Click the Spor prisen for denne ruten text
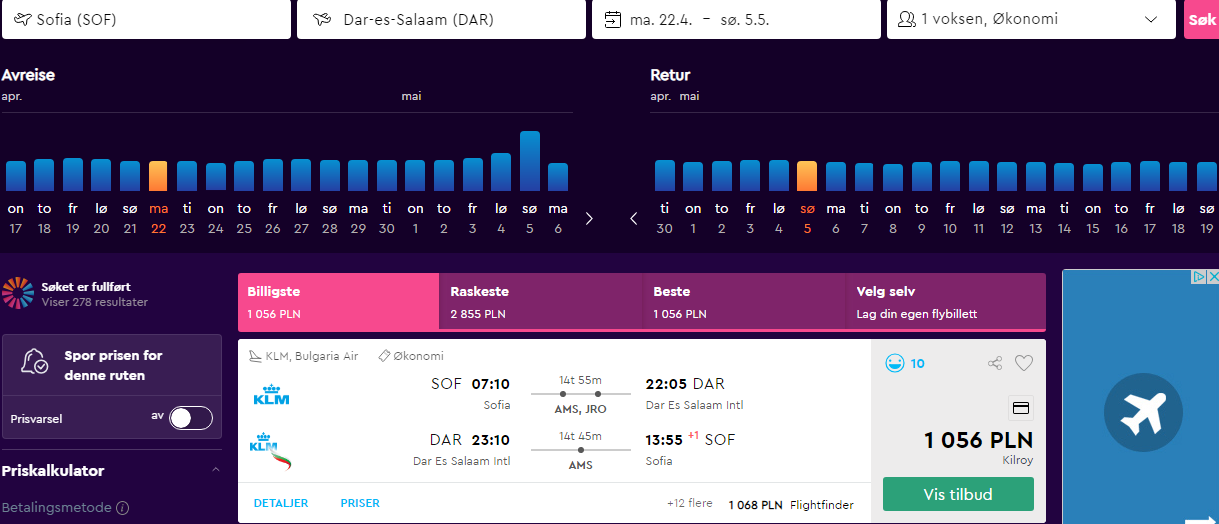Image resolution: width=1219 pixels, height=524 pixels. 113,365
